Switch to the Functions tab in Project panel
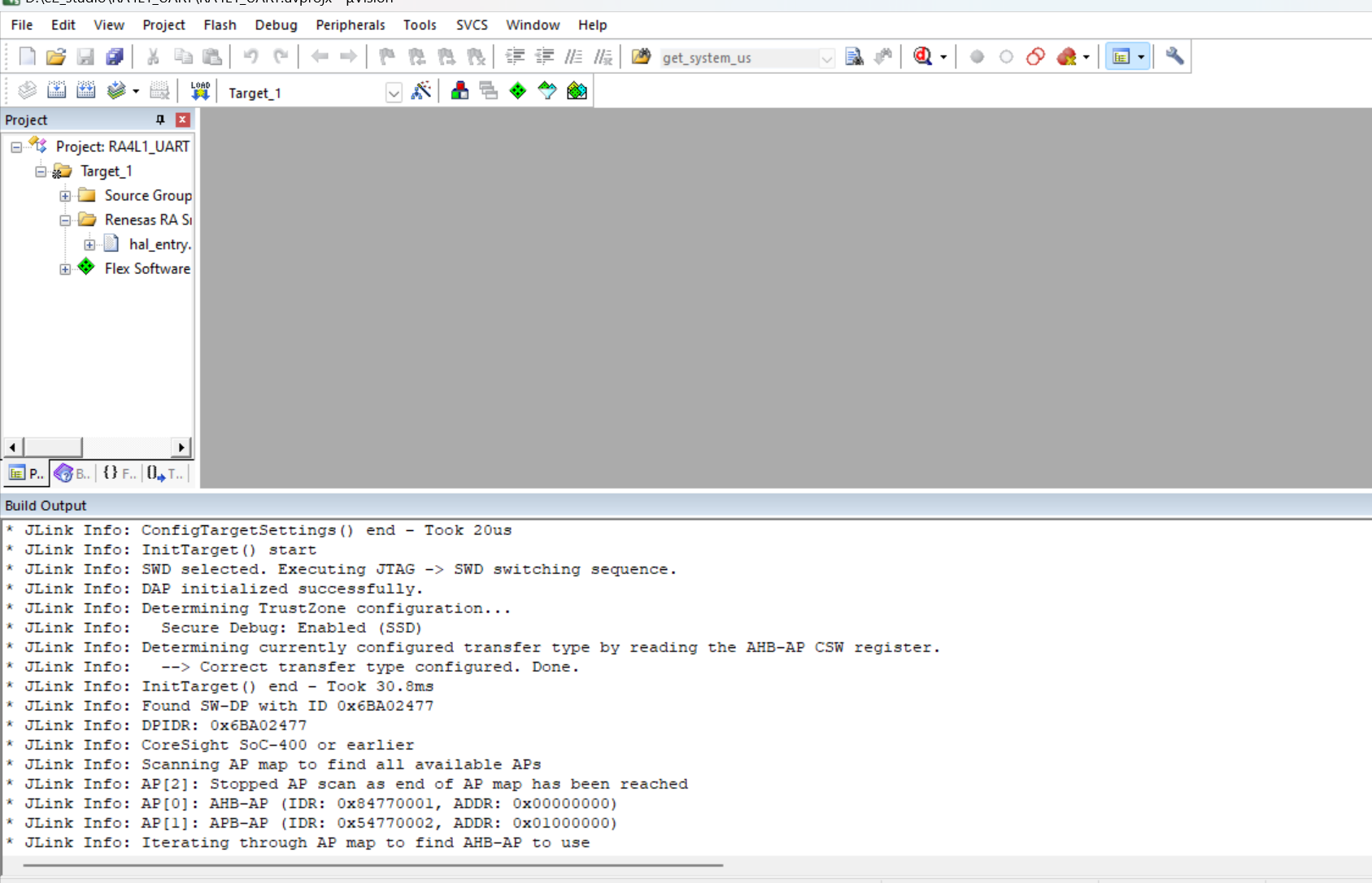The image size is (1372, 883). [120, 473]
